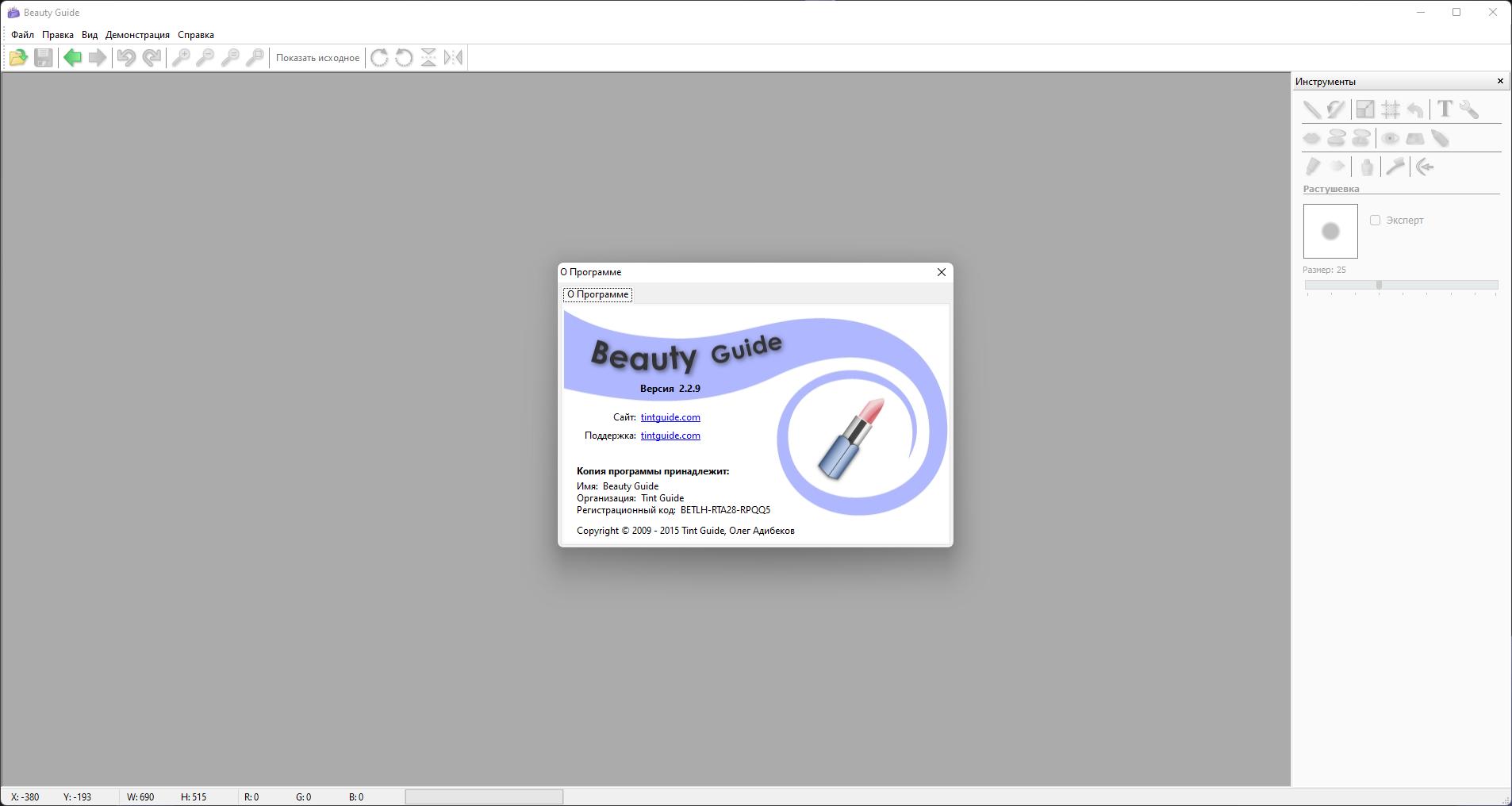This screenshot has width=1512, height=806.
Task: Click the rotate clockwise icon
Action: (x=379, y=57)
